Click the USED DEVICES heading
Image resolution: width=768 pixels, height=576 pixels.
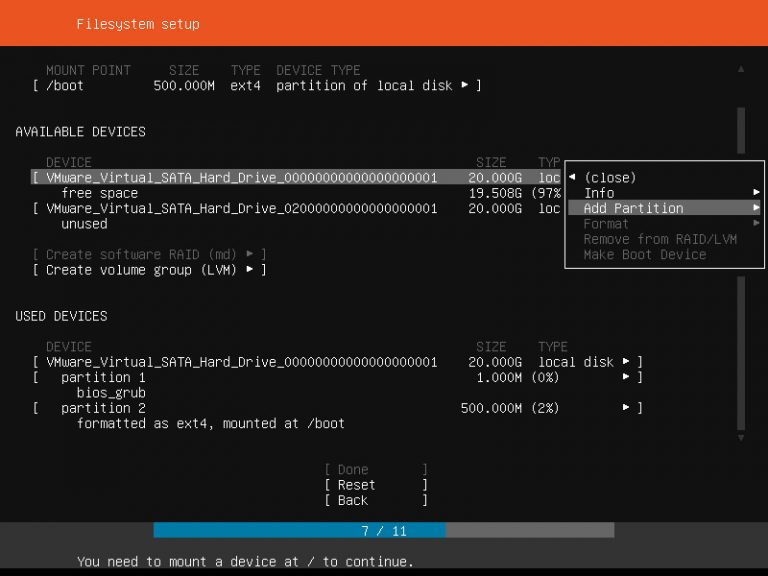(x=61, y=316)
